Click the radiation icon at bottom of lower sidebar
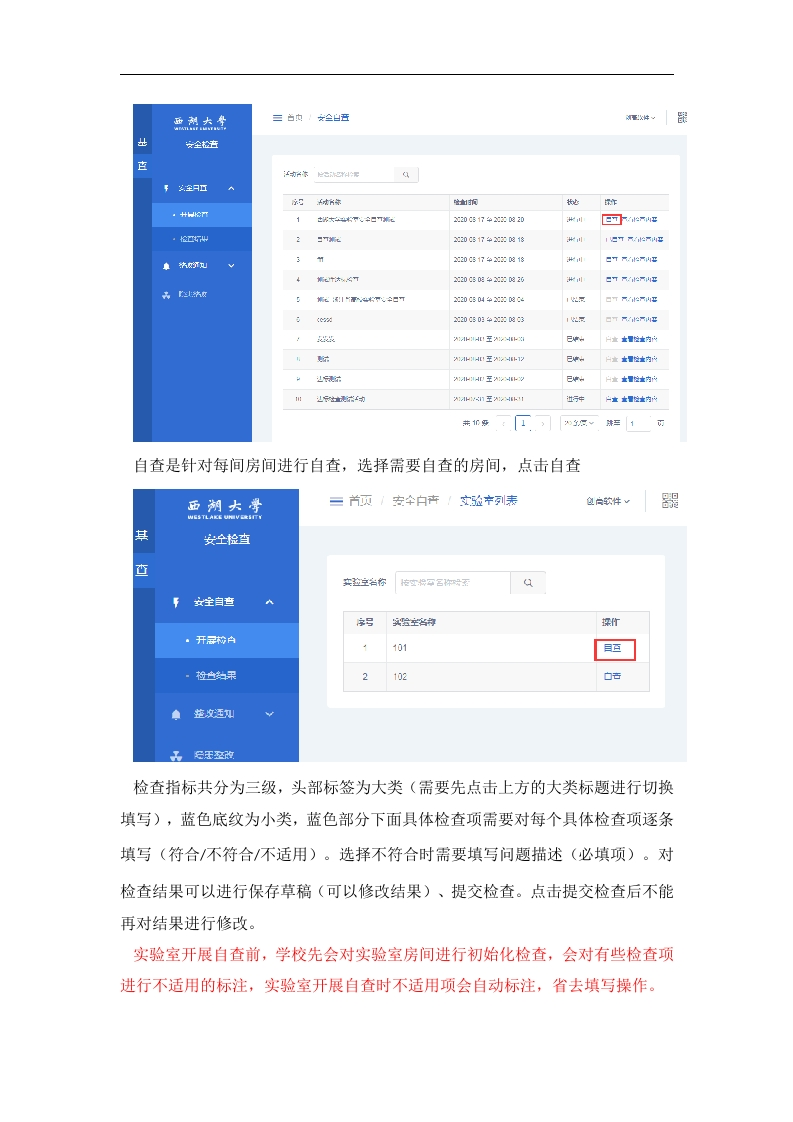This screenshot has width=793, height=1122. coord(177,755)
